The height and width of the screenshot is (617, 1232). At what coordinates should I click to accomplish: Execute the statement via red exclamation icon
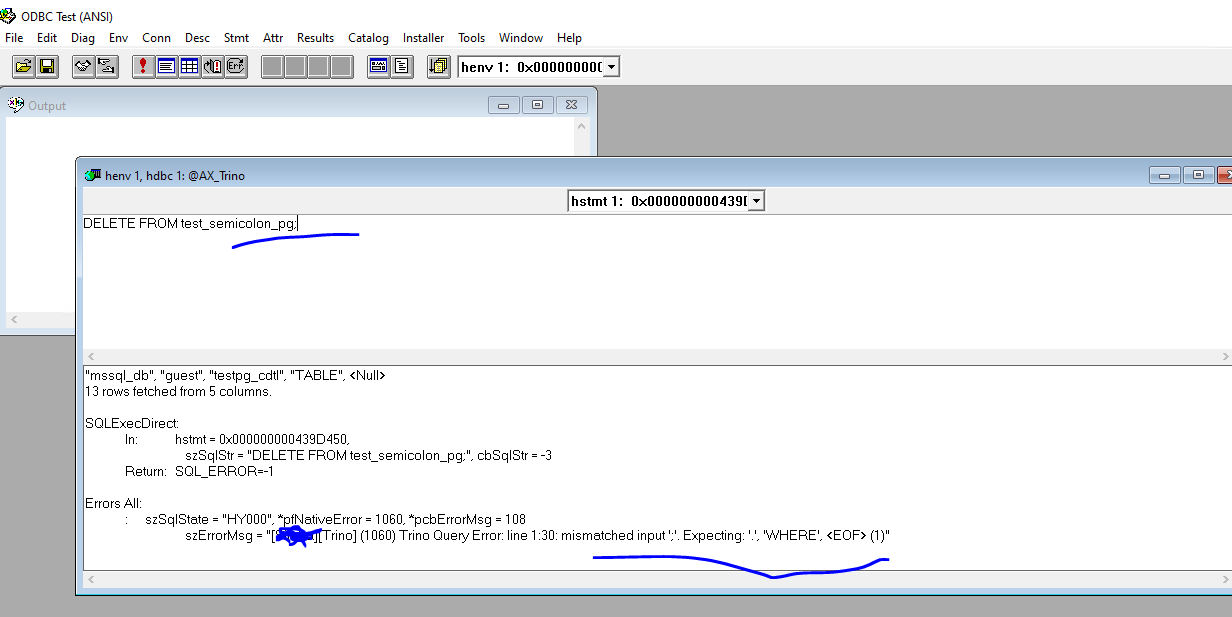pyautogui.click(x=142, y=66)
